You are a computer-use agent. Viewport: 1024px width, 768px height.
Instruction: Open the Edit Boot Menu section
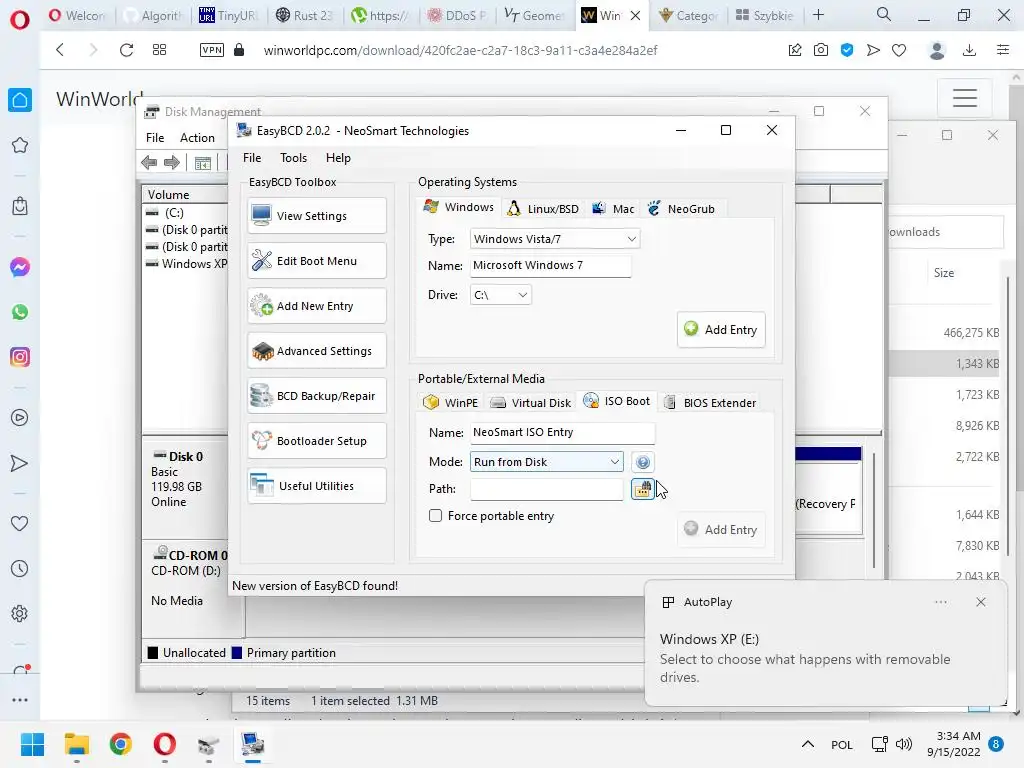317,261
